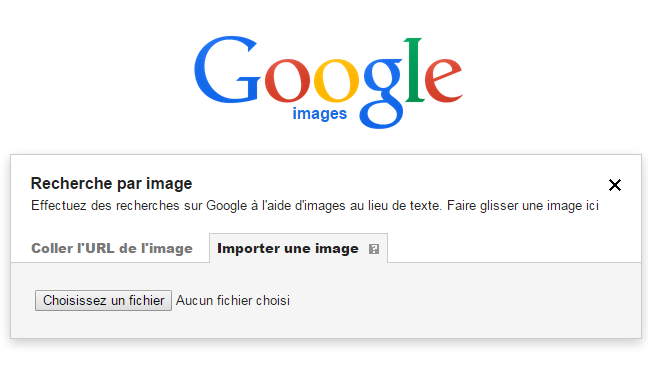Click the blue lowercase g in logo

coord(382,94)
